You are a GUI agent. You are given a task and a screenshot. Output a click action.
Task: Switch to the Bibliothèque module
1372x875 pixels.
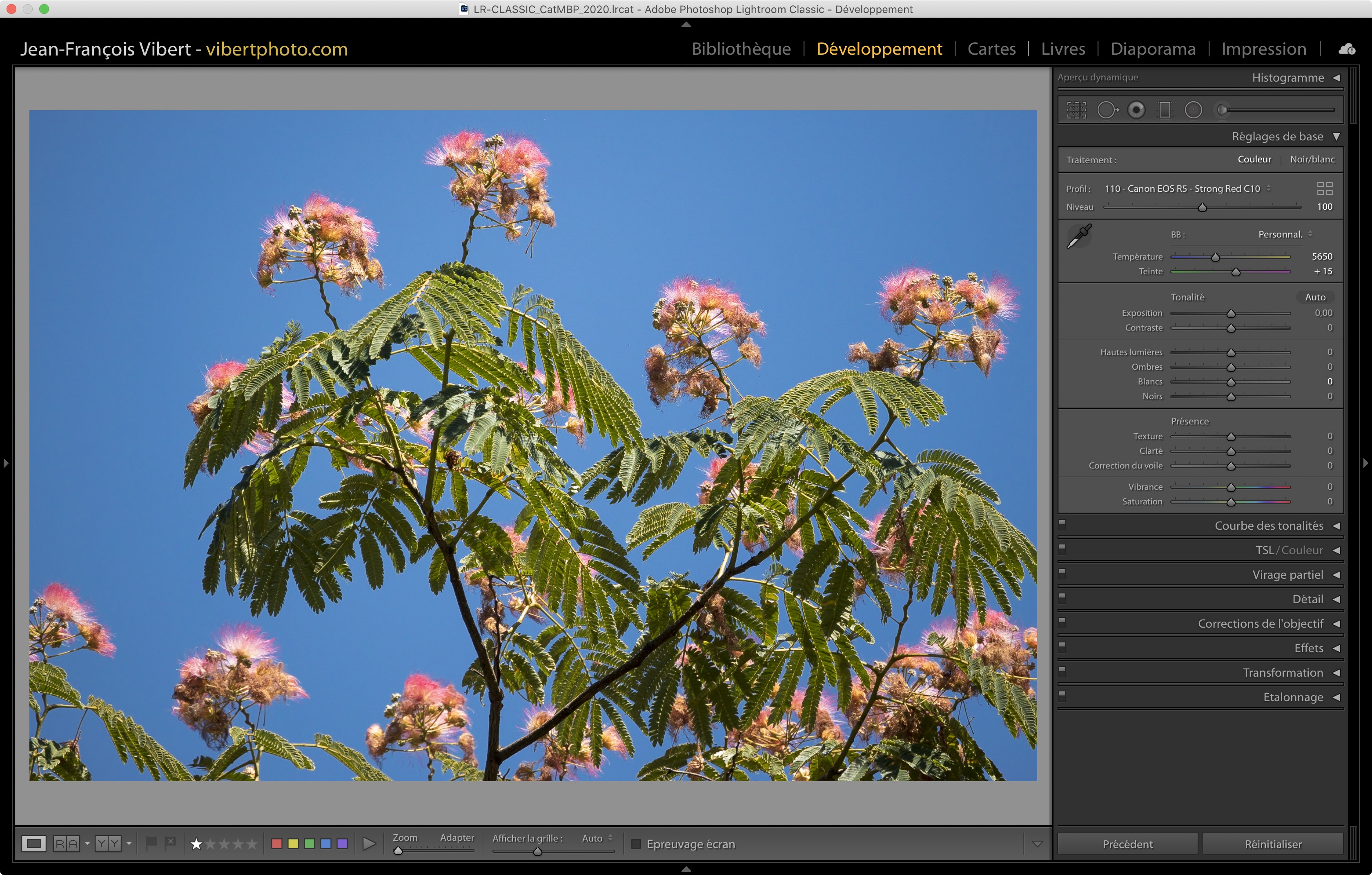tap(741, 49)
